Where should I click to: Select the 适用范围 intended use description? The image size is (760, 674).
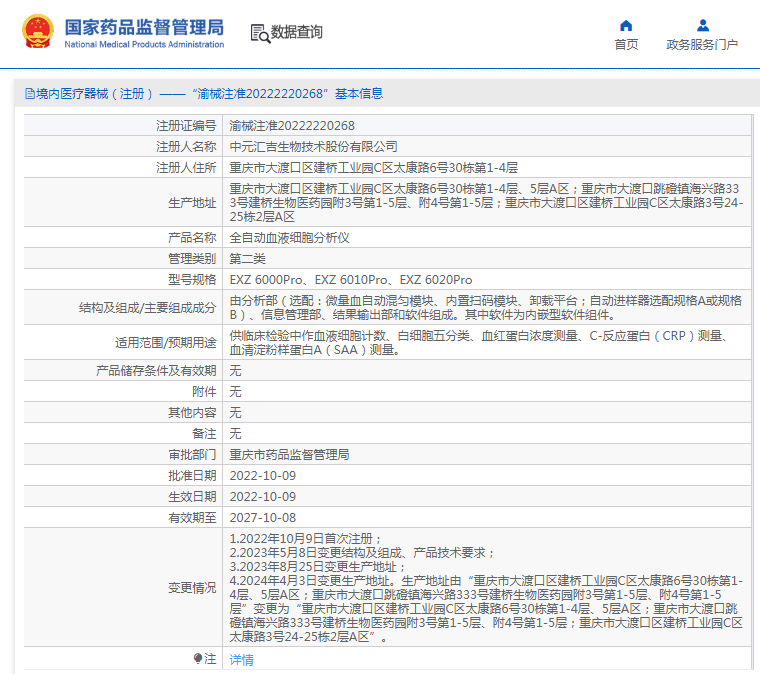click(x=478, y=343)
